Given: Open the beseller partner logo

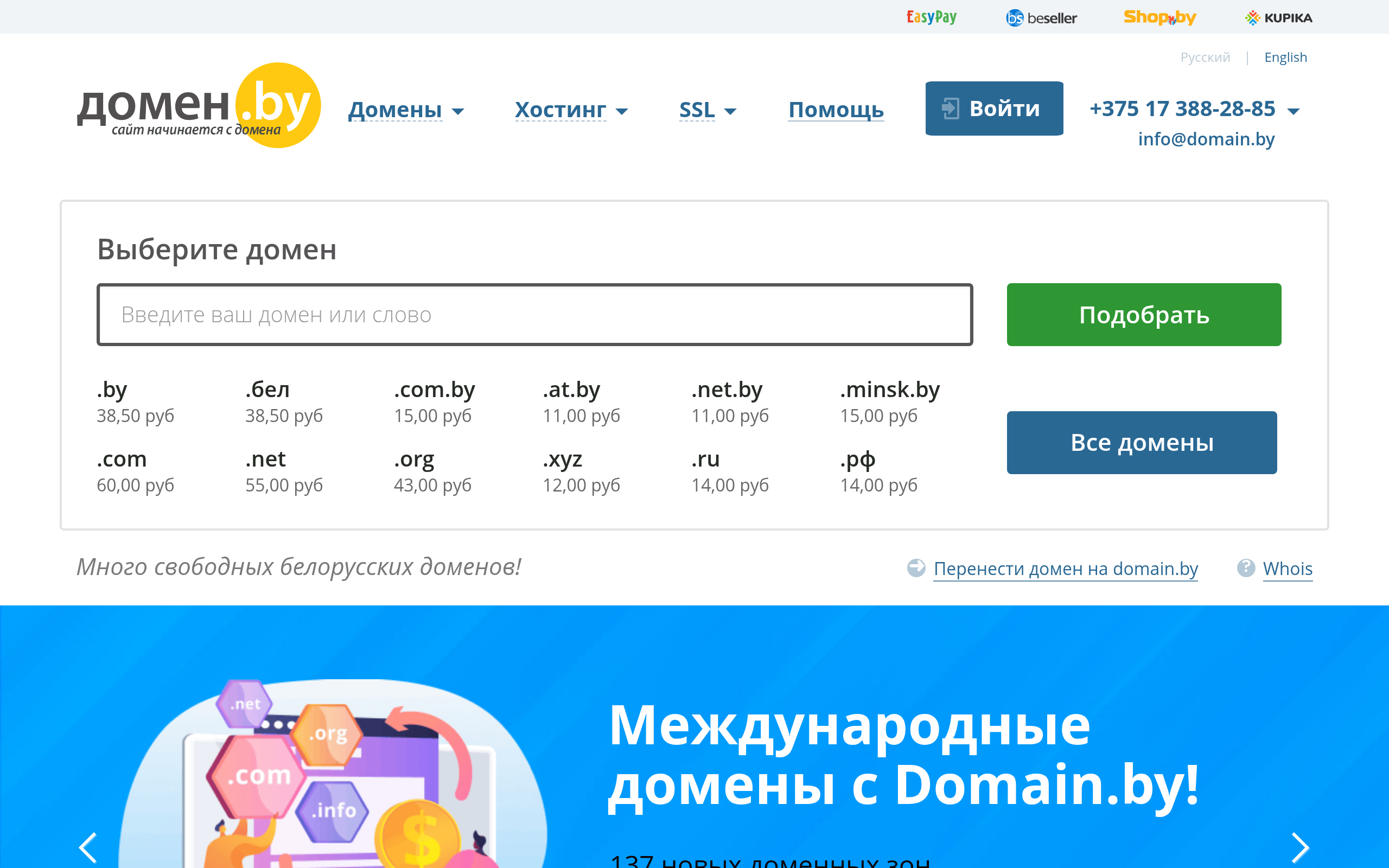Looking at the screenshot, I should [1041, 18].
